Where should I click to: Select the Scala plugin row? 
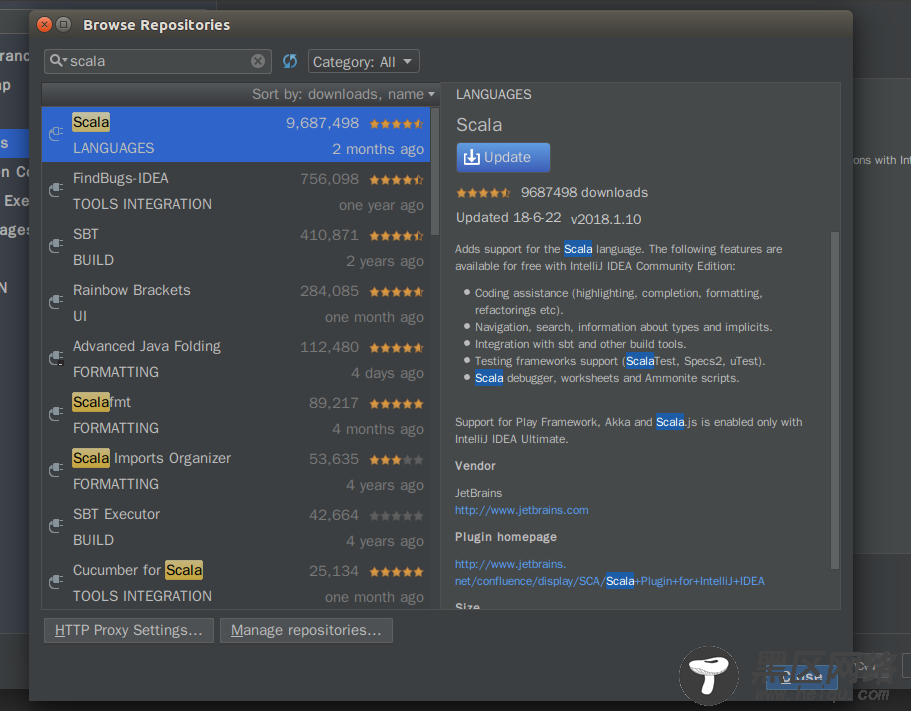click(236, 134)
